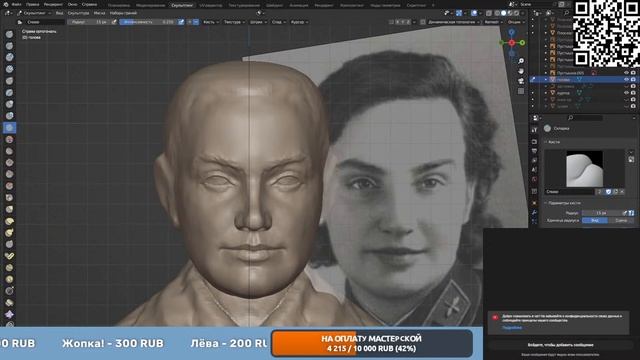The image size is (640, 360).
Task: Click the Подробнее link in chat
Action: coord(512,327)
